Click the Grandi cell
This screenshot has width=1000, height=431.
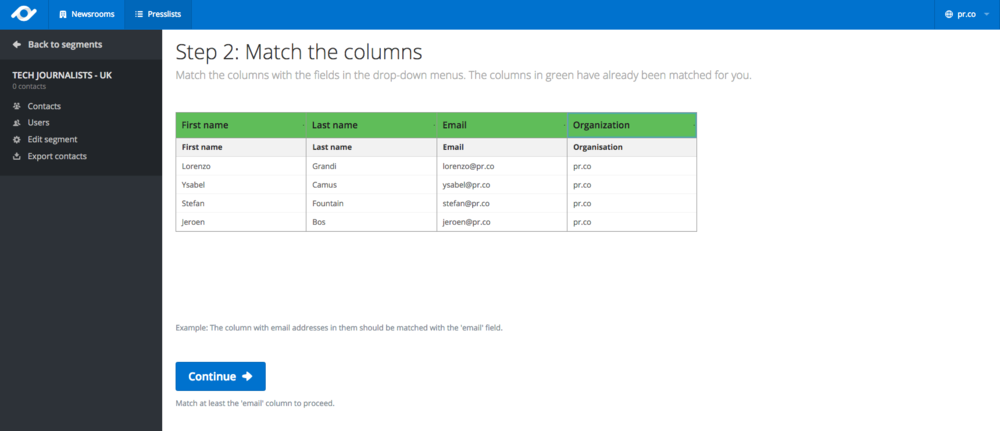pyautogui.click(x=371, y=166)
